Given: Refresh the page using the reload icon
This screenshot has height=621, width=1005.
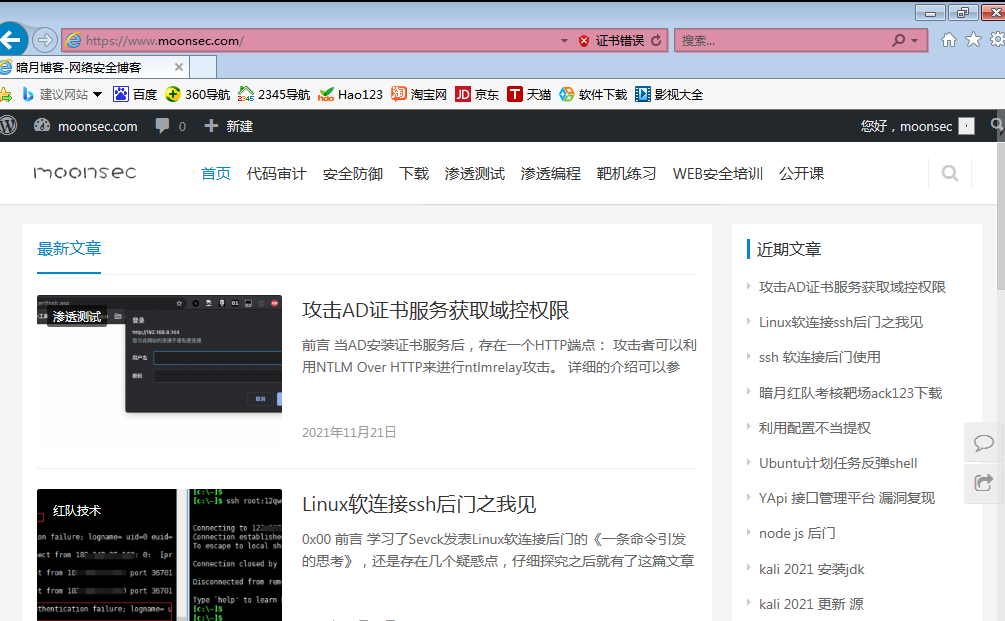Looking at the screenshot, I should coord(656,40).
